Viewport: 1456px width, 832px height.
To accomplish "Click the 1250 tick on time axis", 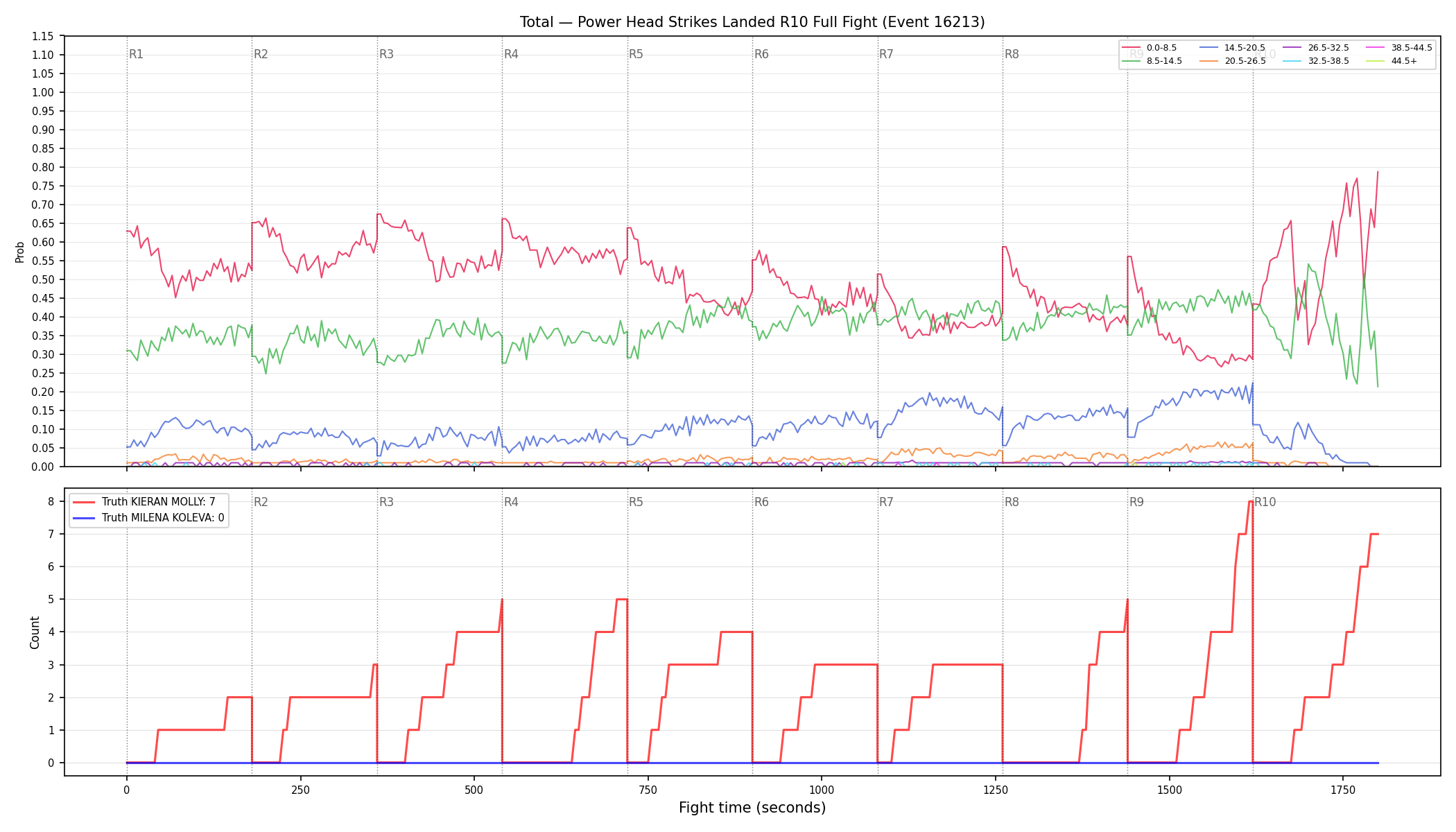I will 996,790.
